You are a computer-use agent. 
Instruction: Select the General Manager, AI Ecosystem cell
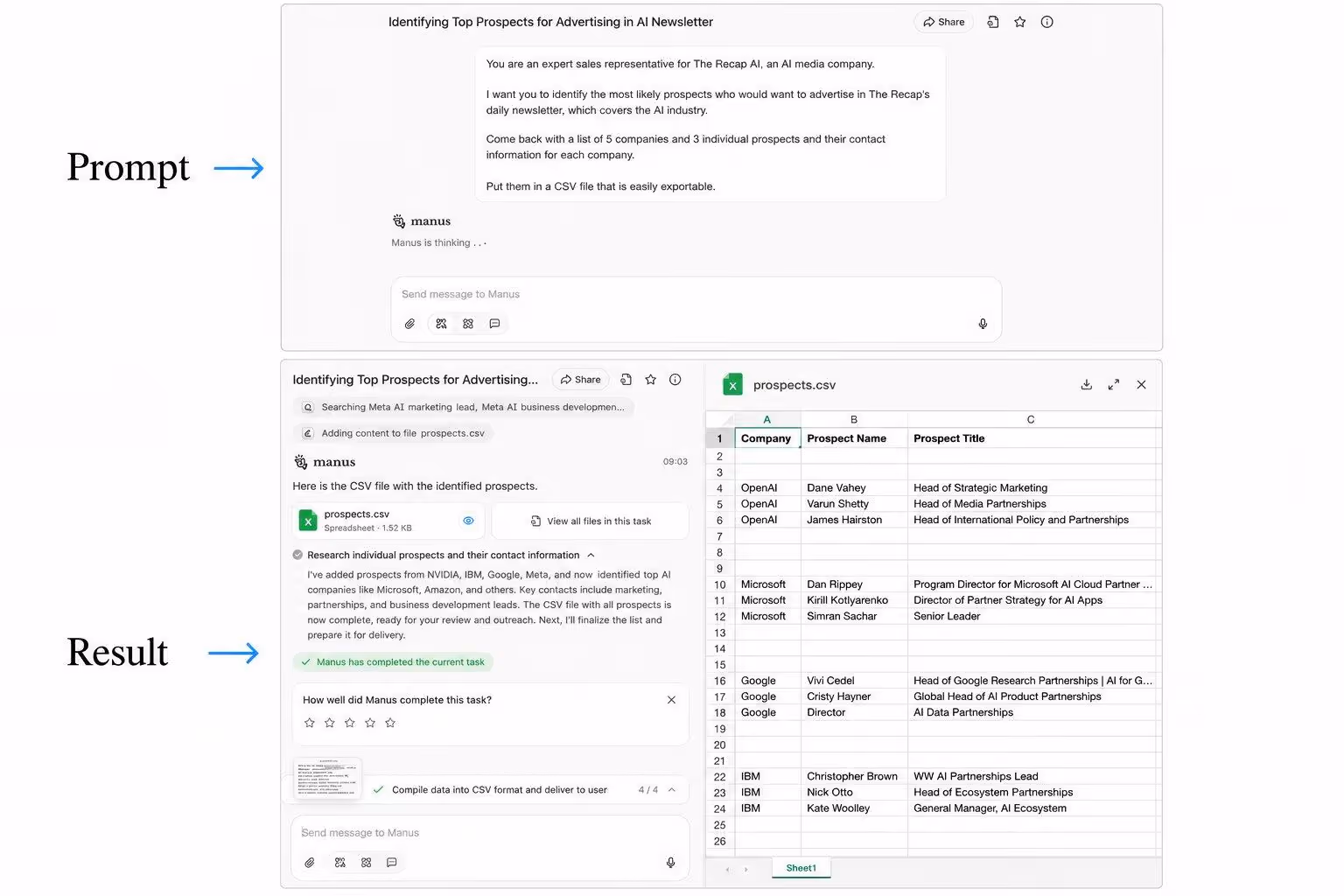pyautogui.click(x=1032, y=808)
